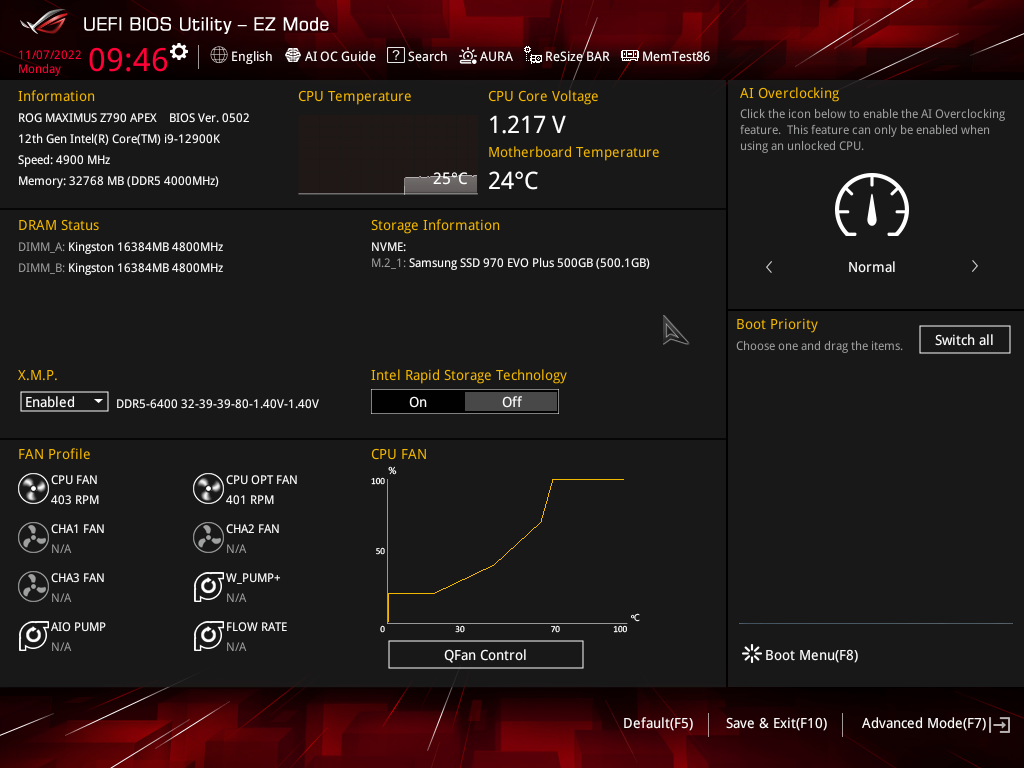This screenshot has height=768, width=1024.
Task: Select the CPU FAN icon
Action: tap(33, 489)
